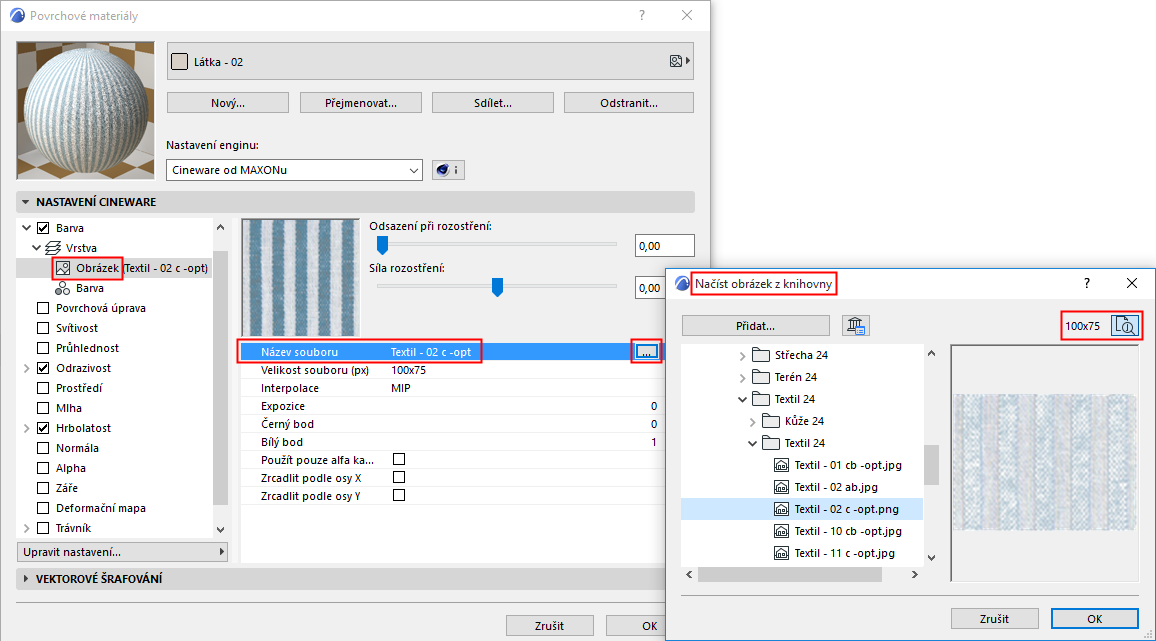This screenshot has height=641, width=1156.
Task: Click the Odsazení při rozostření value field
Action: [x=664, y=246]
